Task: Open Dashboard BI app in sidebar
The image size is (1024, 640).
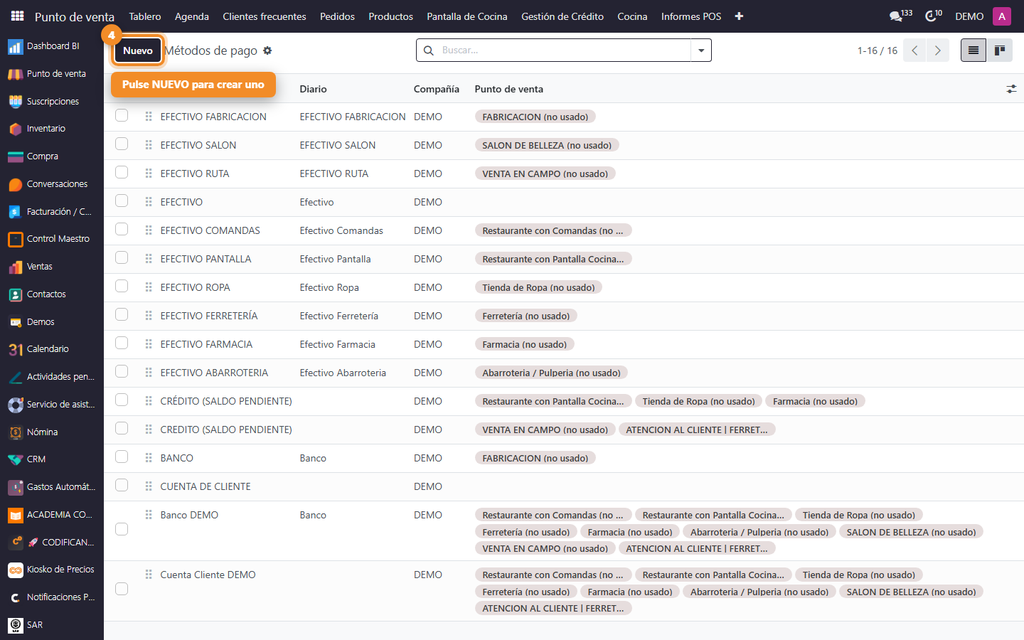Action: coord(52,46)
